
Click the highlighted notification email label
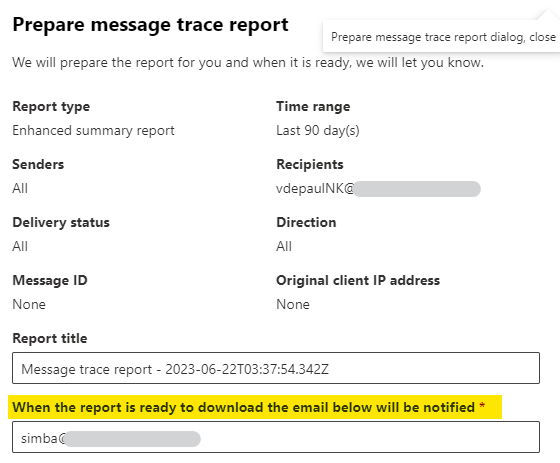(249, 407)
